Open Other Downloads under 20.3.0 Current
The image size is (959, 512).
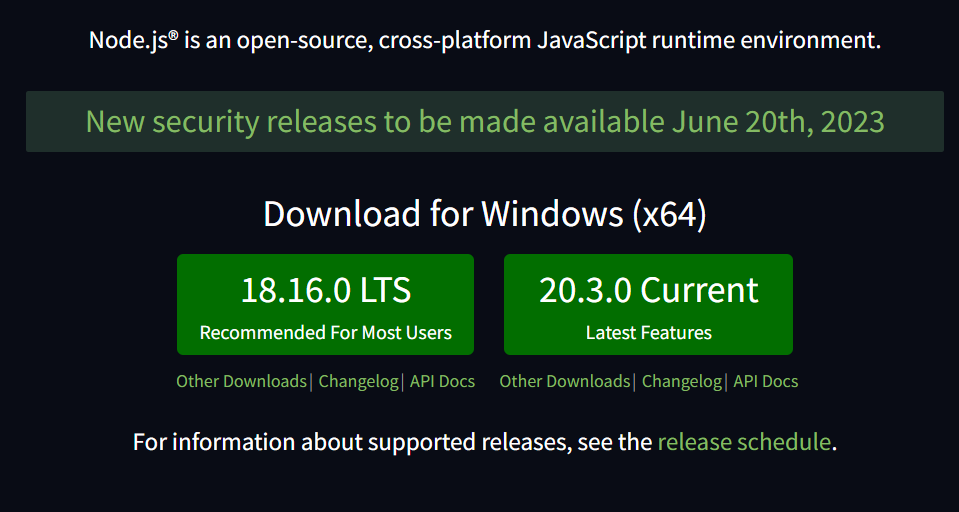click(565, 381)
